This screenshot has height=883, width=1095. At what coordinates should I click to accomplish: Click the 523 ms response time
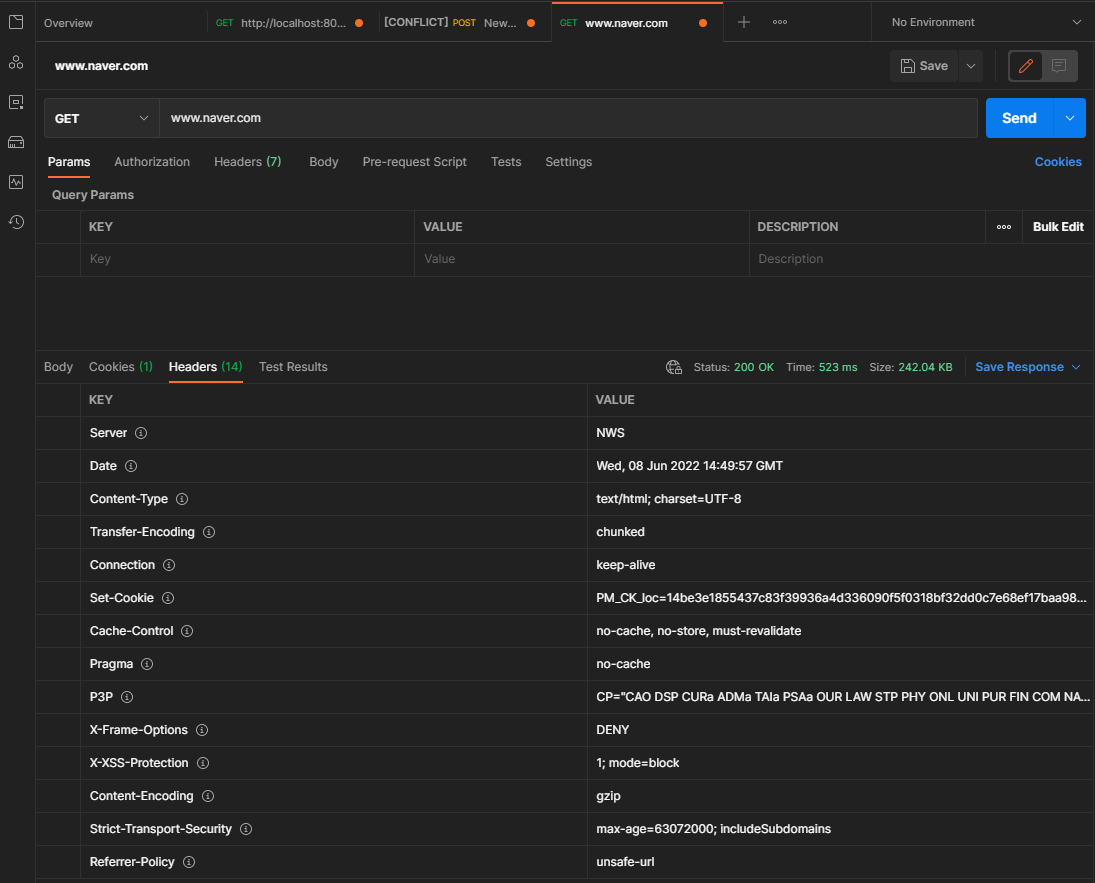point(838,367)
